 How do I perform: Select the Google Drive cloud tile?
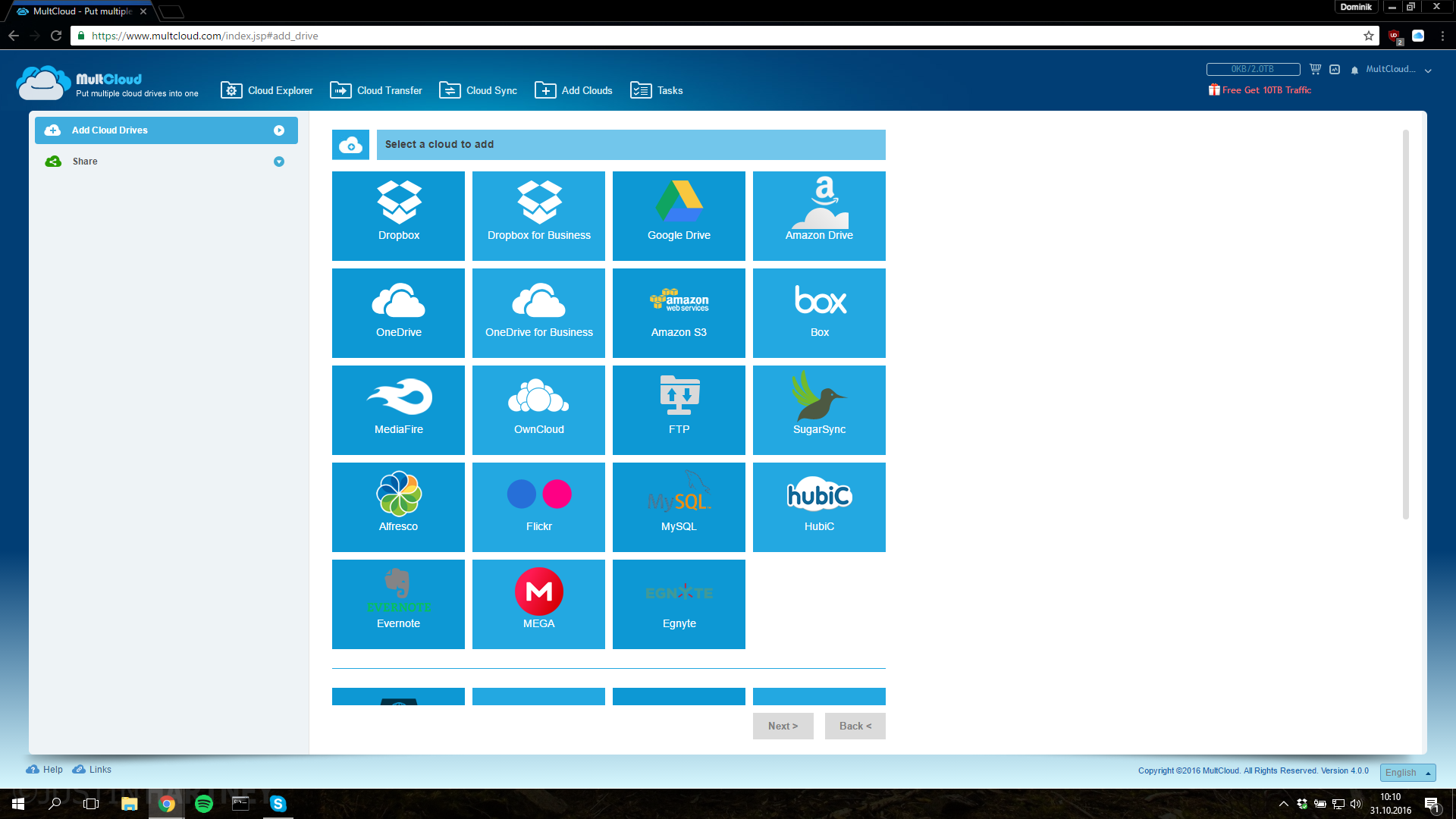click(679, 215)
